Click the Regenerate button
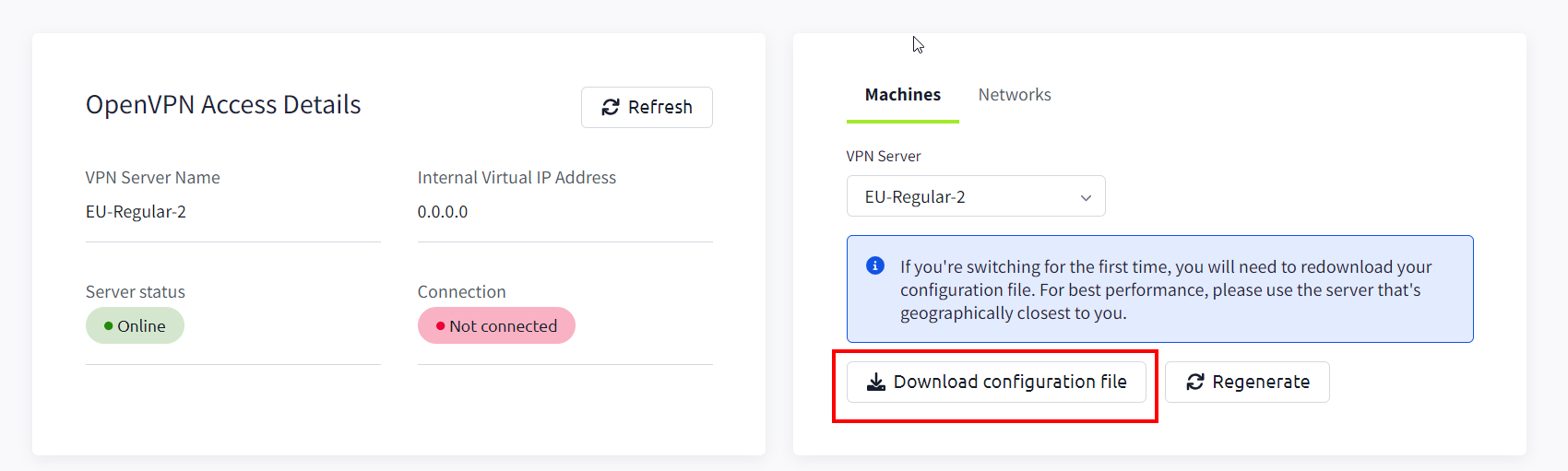Image resolution: width=1568 pixels, height=471 pixels. click(1247, 382)
